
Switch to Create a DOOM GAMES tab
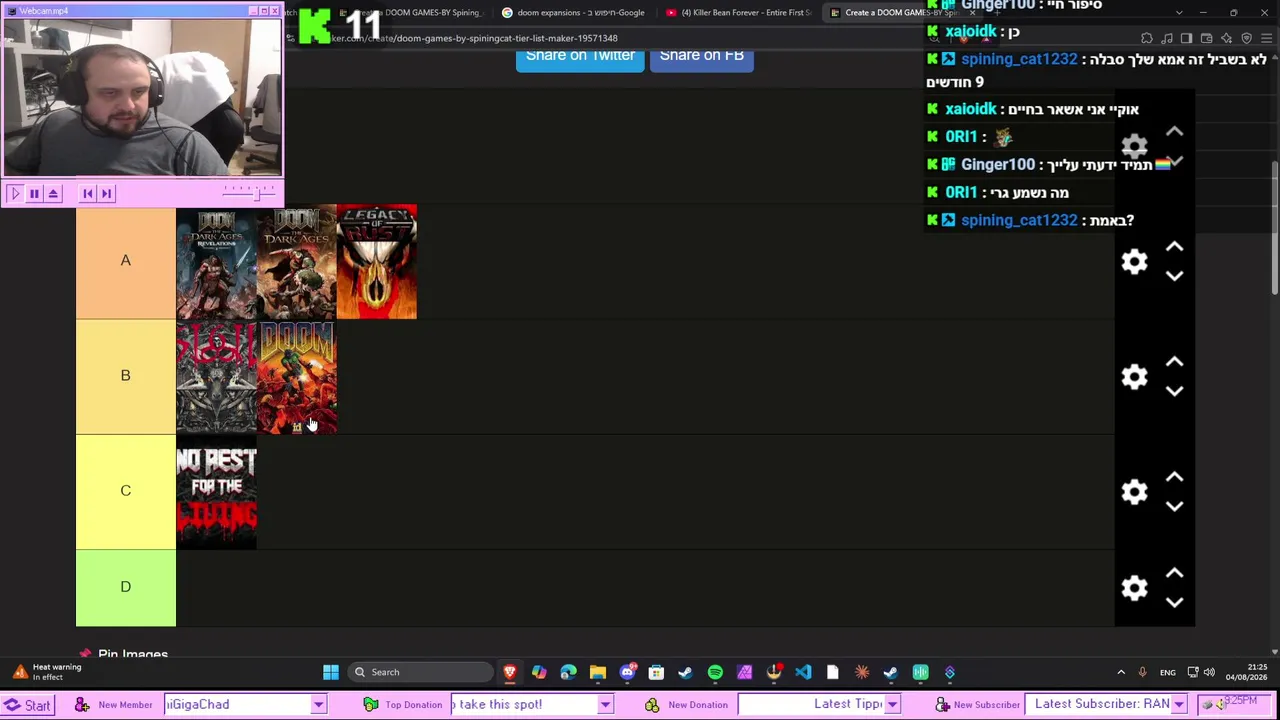tap(900, 13)
